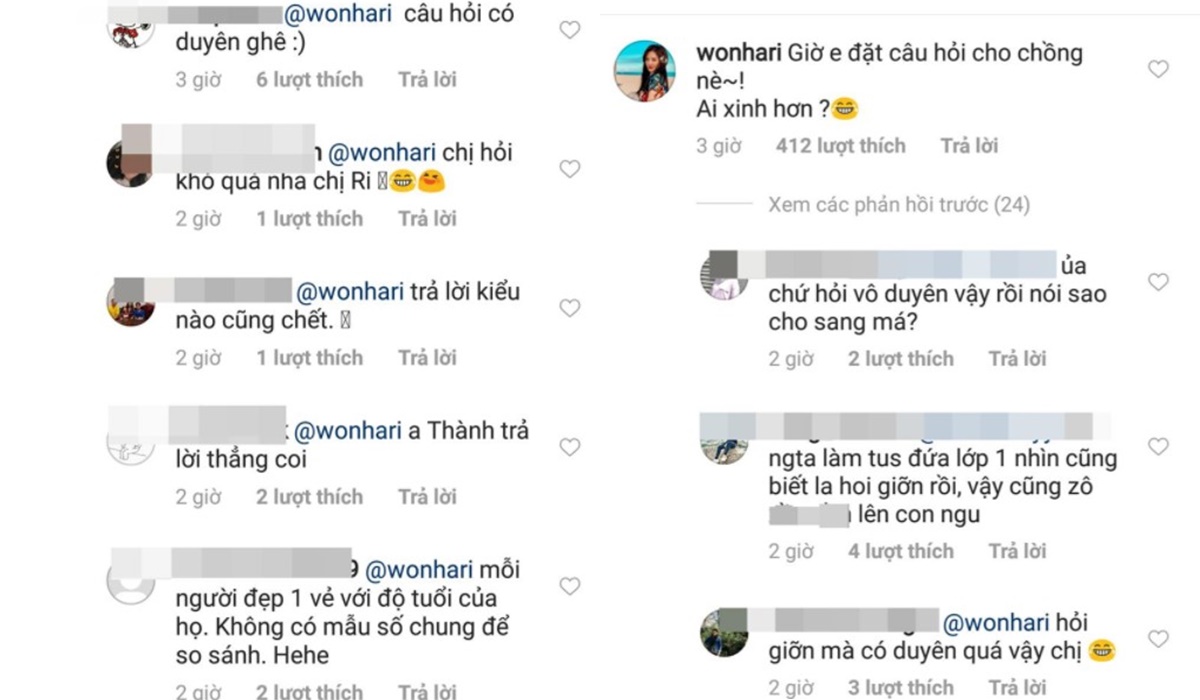Tap heart on 'chị hỏi khó quá' comment

point(569,169)
